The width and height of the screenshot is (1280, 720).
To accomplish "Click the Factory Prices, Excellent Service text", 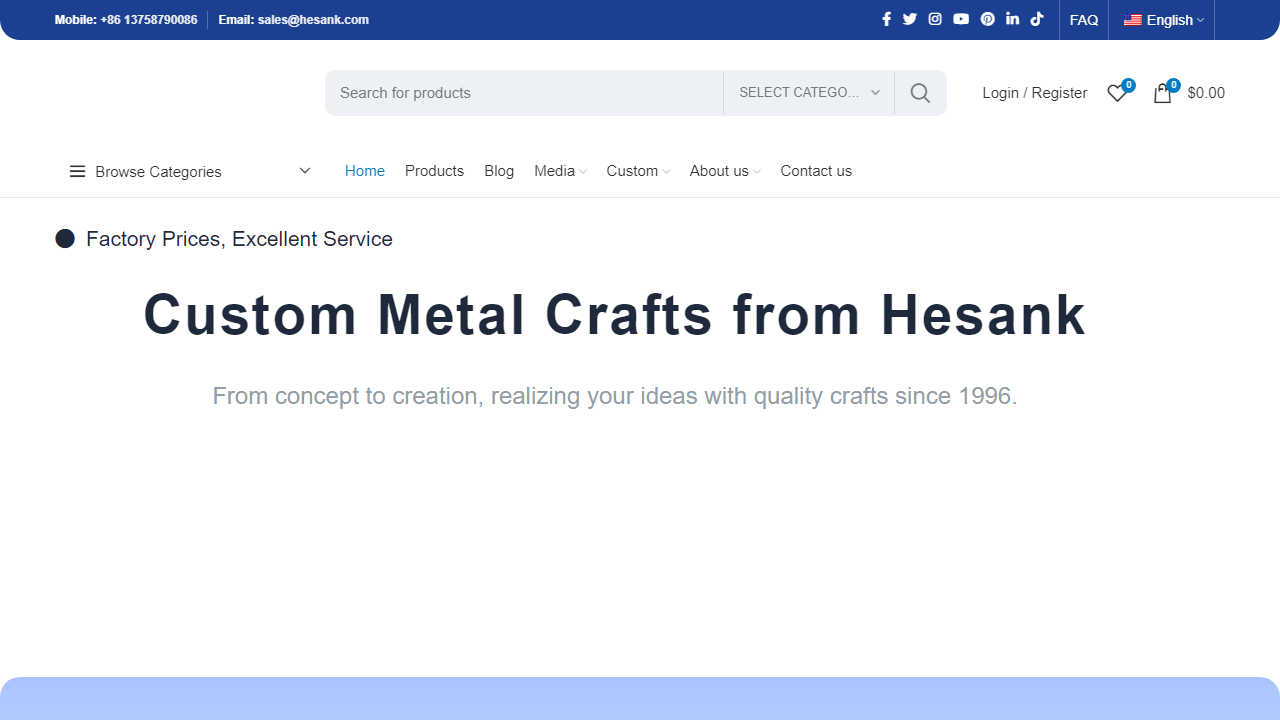I will pyautogui.click(x=239, y=239).
